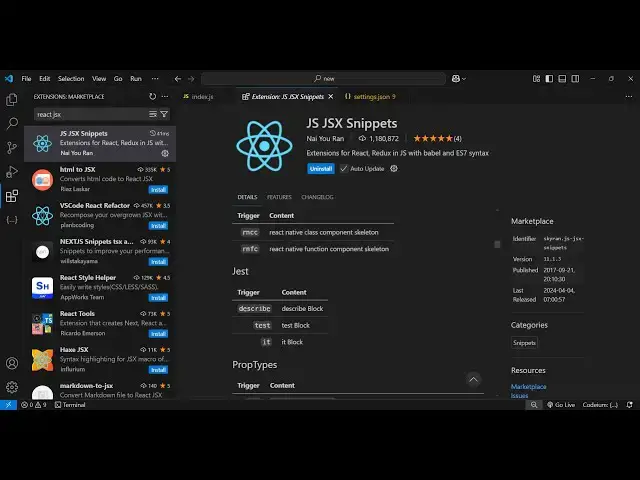Viewport: 640px width, 480px height.
Task: Open the File menu
Action: tap(27, 79)
